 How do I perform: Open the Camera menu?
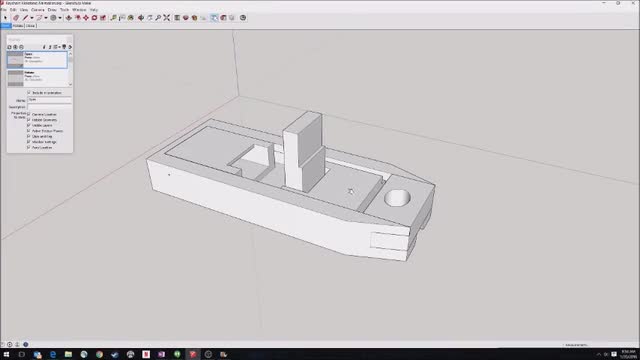click(38, 9)
